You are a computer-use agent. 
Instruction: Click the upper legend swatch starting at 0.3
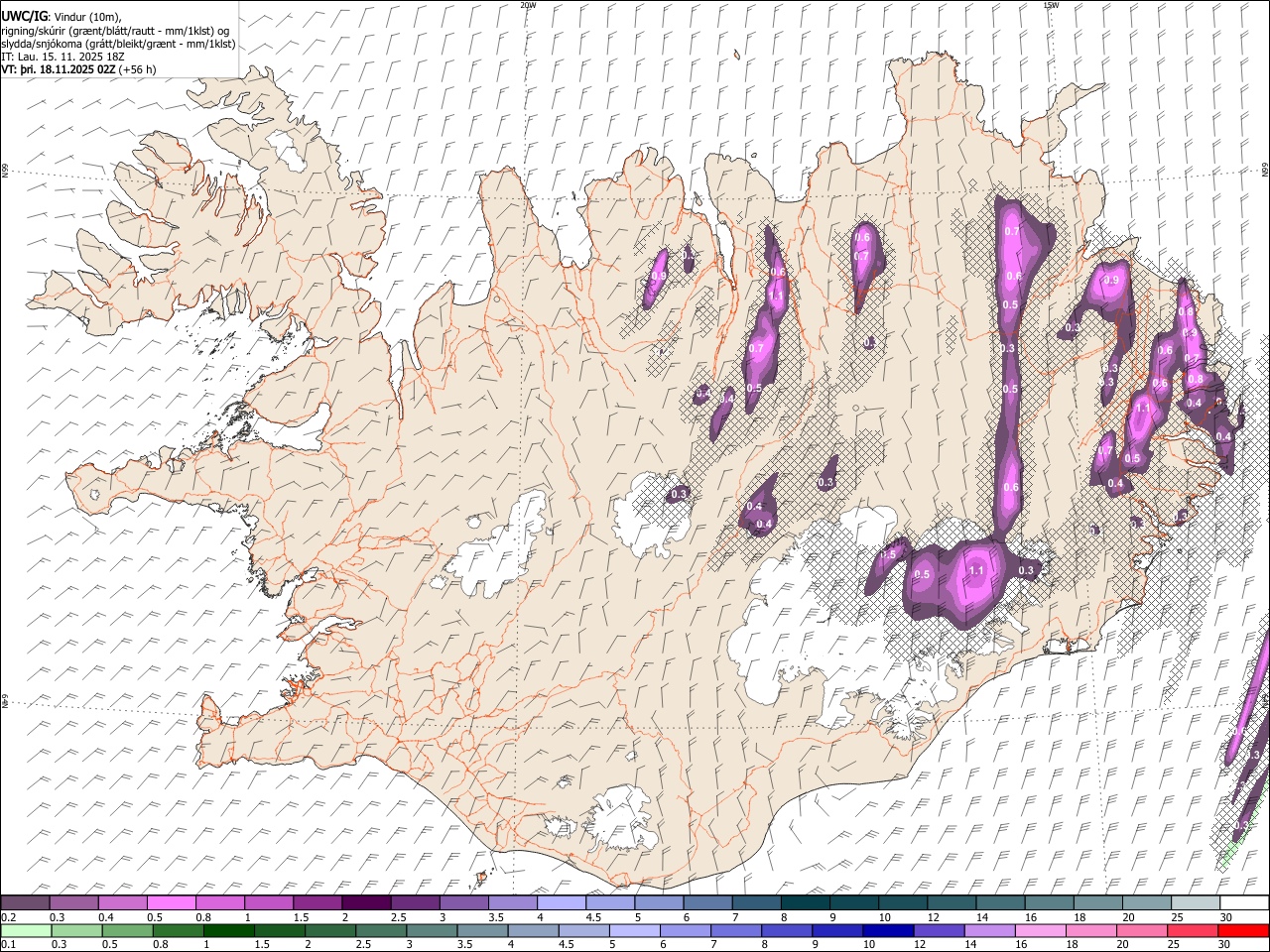(74, 902)
